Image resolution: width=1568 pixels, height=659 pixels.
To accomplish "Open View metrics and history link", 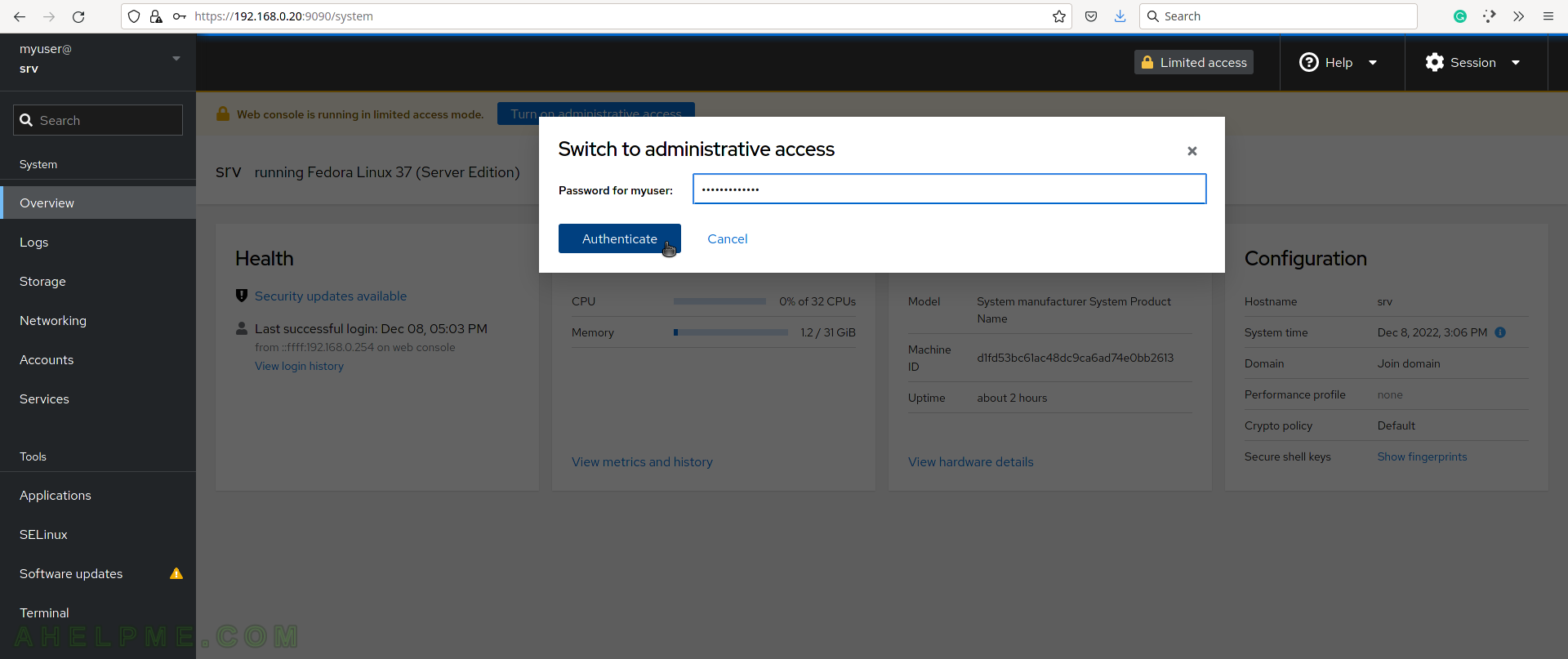I will tap(642, 461).
